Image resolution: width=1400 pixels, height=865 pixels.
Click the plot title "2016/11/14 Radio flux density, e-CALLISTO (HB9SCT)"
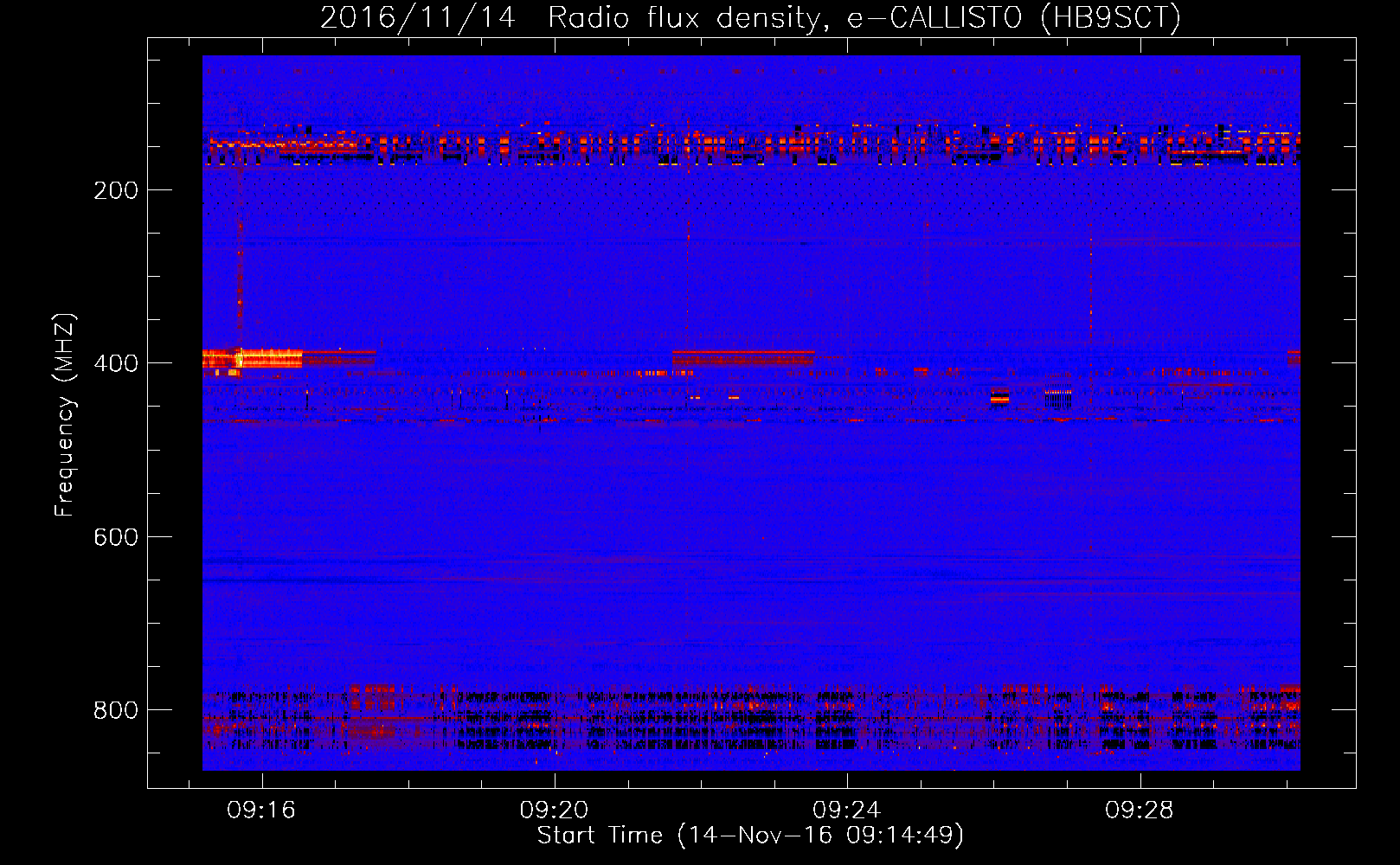pyautogui.click(x=750, y=17)
